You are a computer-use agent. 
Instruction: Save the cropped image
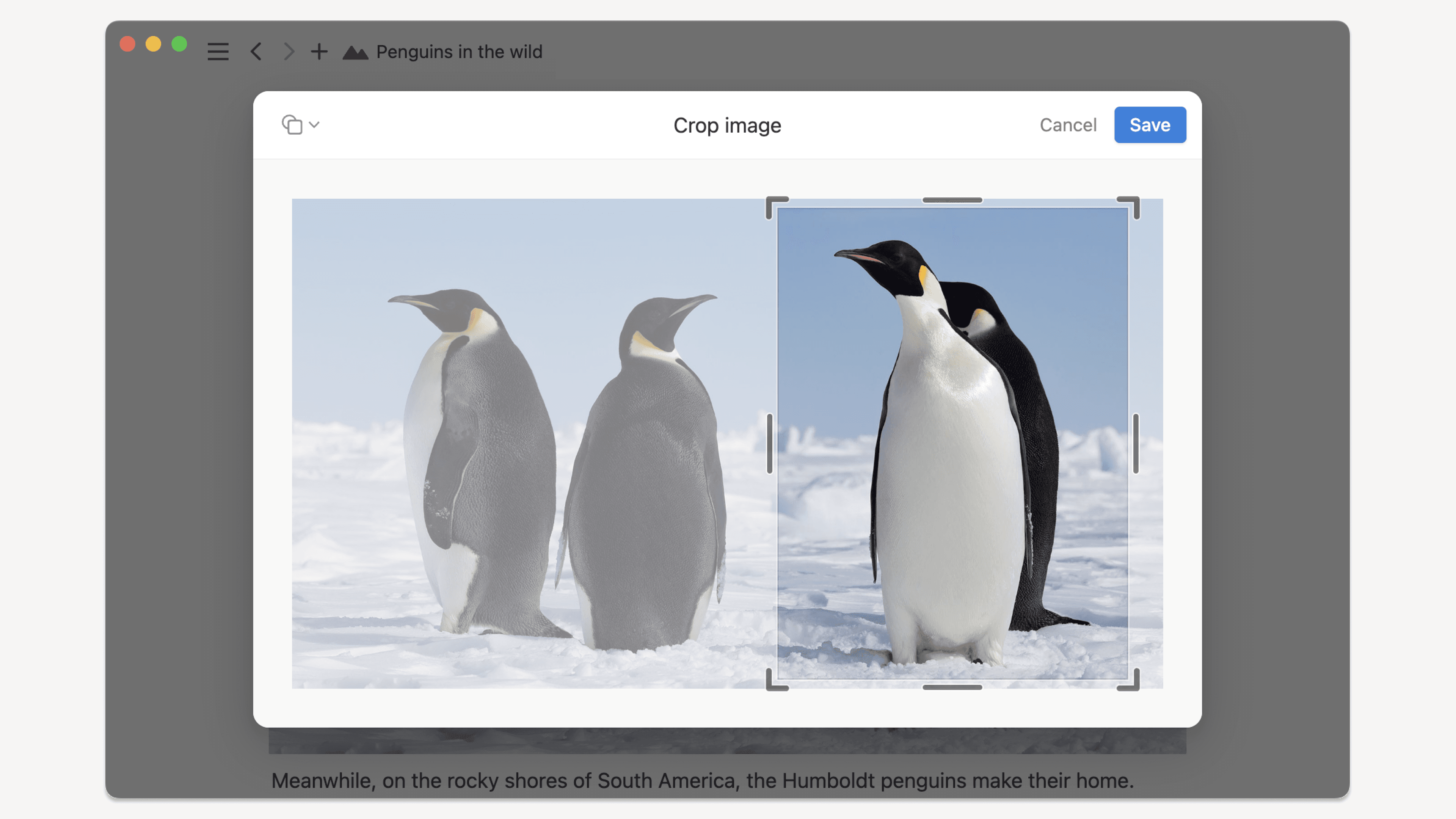[1150, 124]
